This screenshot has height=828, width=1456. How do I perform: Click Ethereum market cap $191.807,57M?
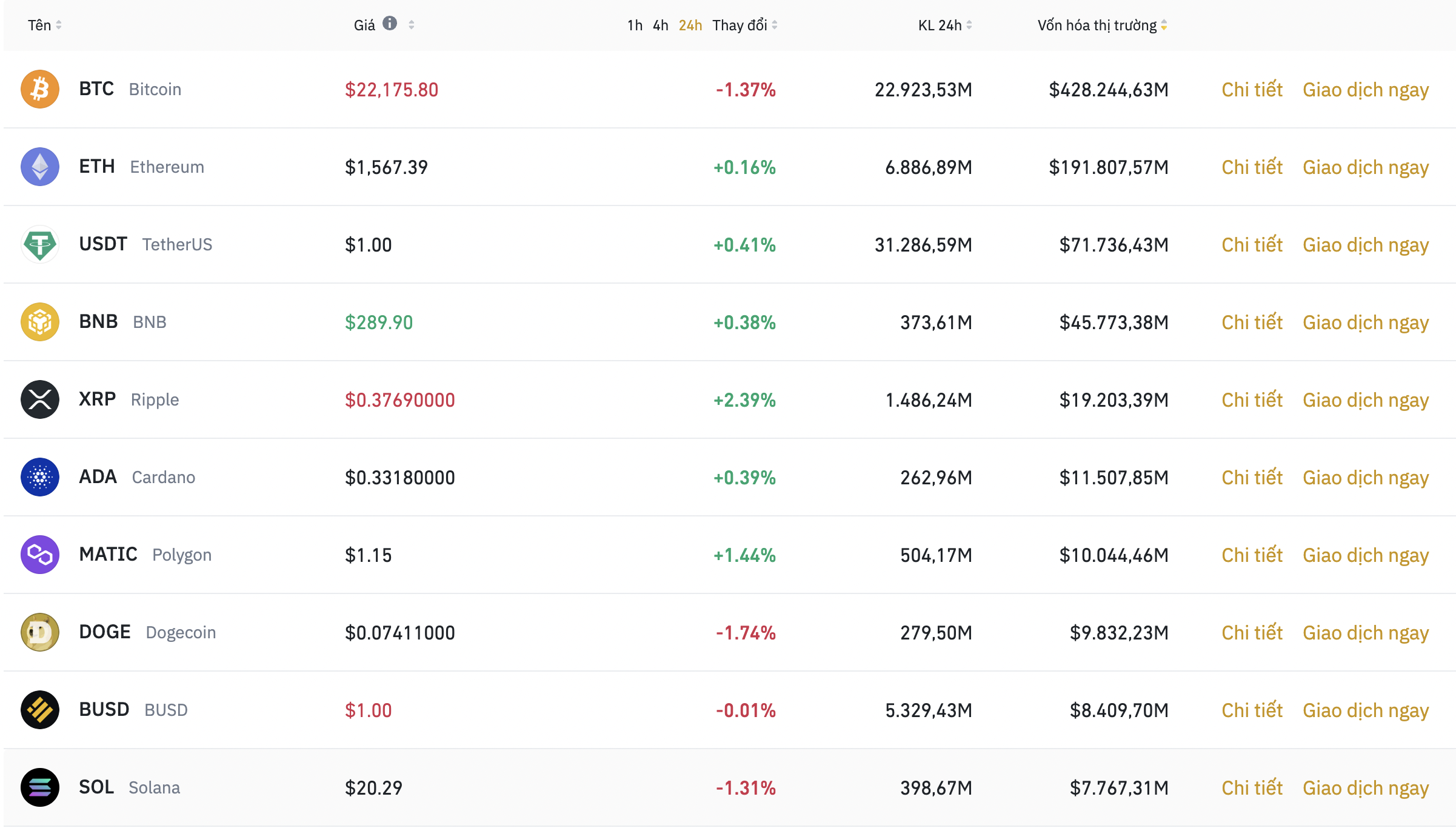pyautogui.click(x=1109, y=167)
